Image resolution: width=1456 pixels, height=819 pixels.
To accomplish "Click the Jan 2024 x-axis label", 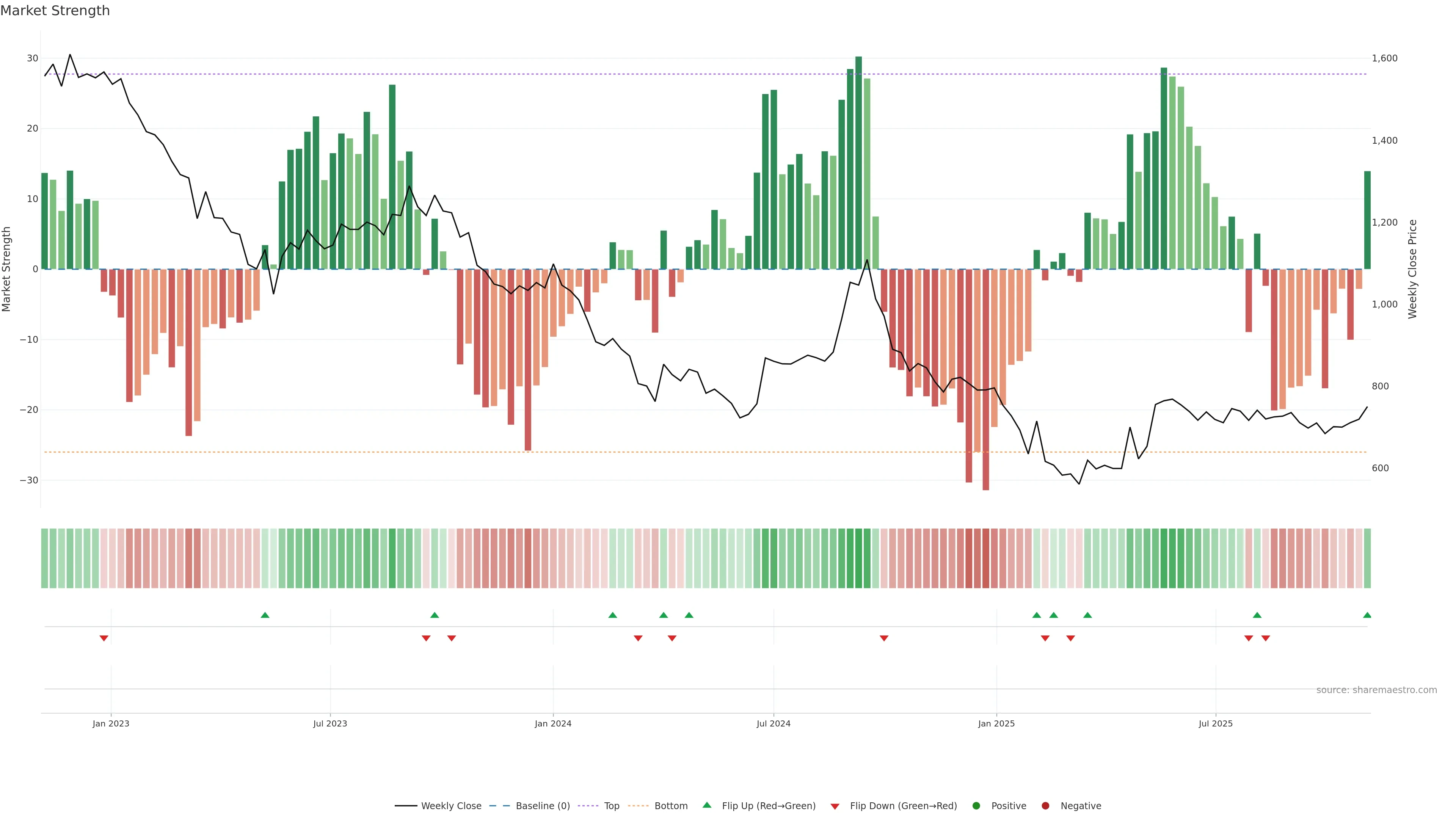I will click(553, 723).
